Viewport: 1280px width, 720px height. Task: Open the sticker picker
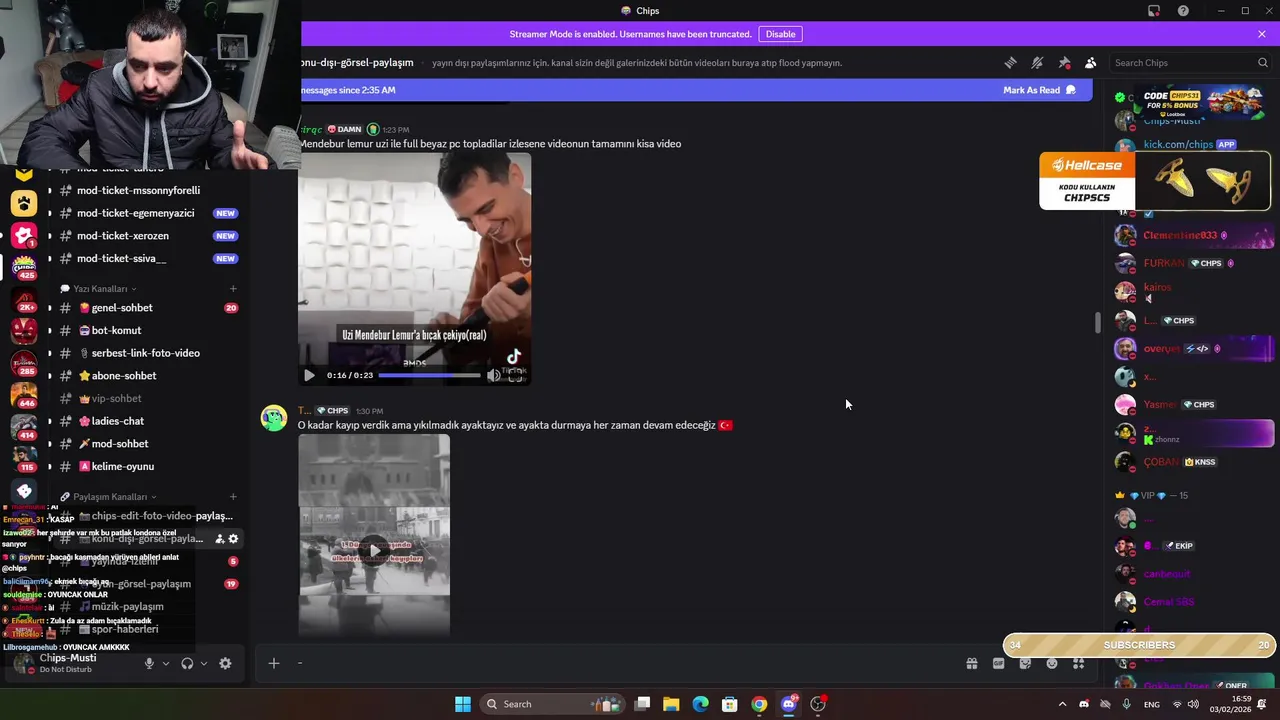coord(1025,663)
